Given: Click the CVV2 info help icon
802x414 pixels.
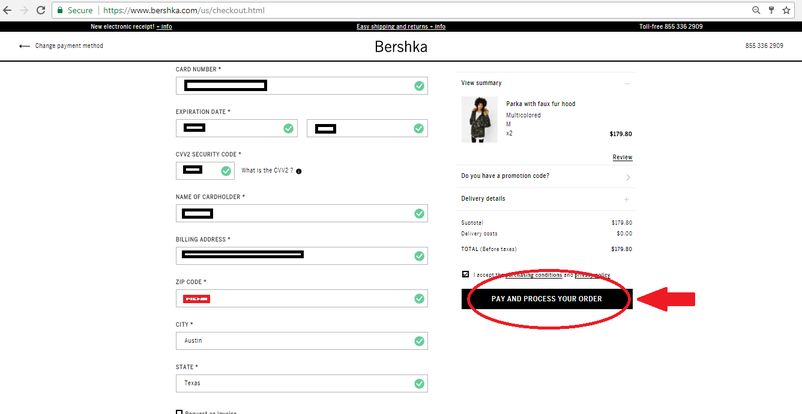Looking at the screenshot, I should tap(299, 171).
